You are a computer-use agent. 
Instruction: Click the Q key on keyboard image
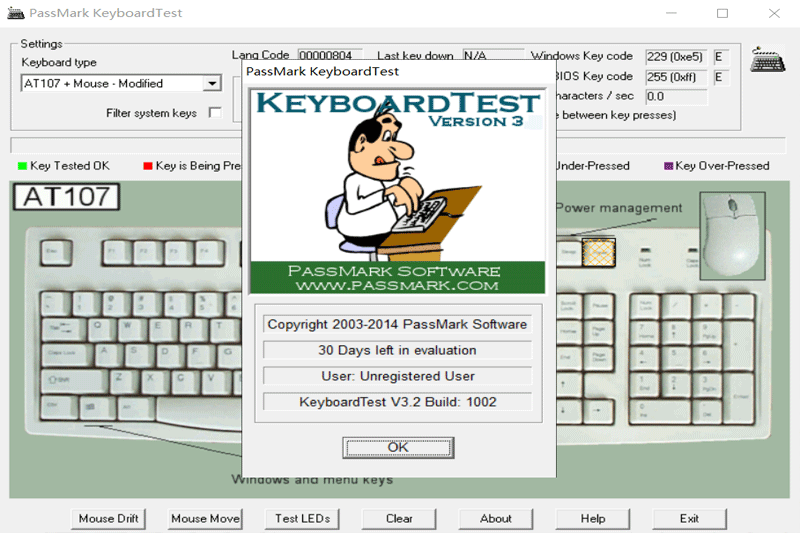coord(102,329)
